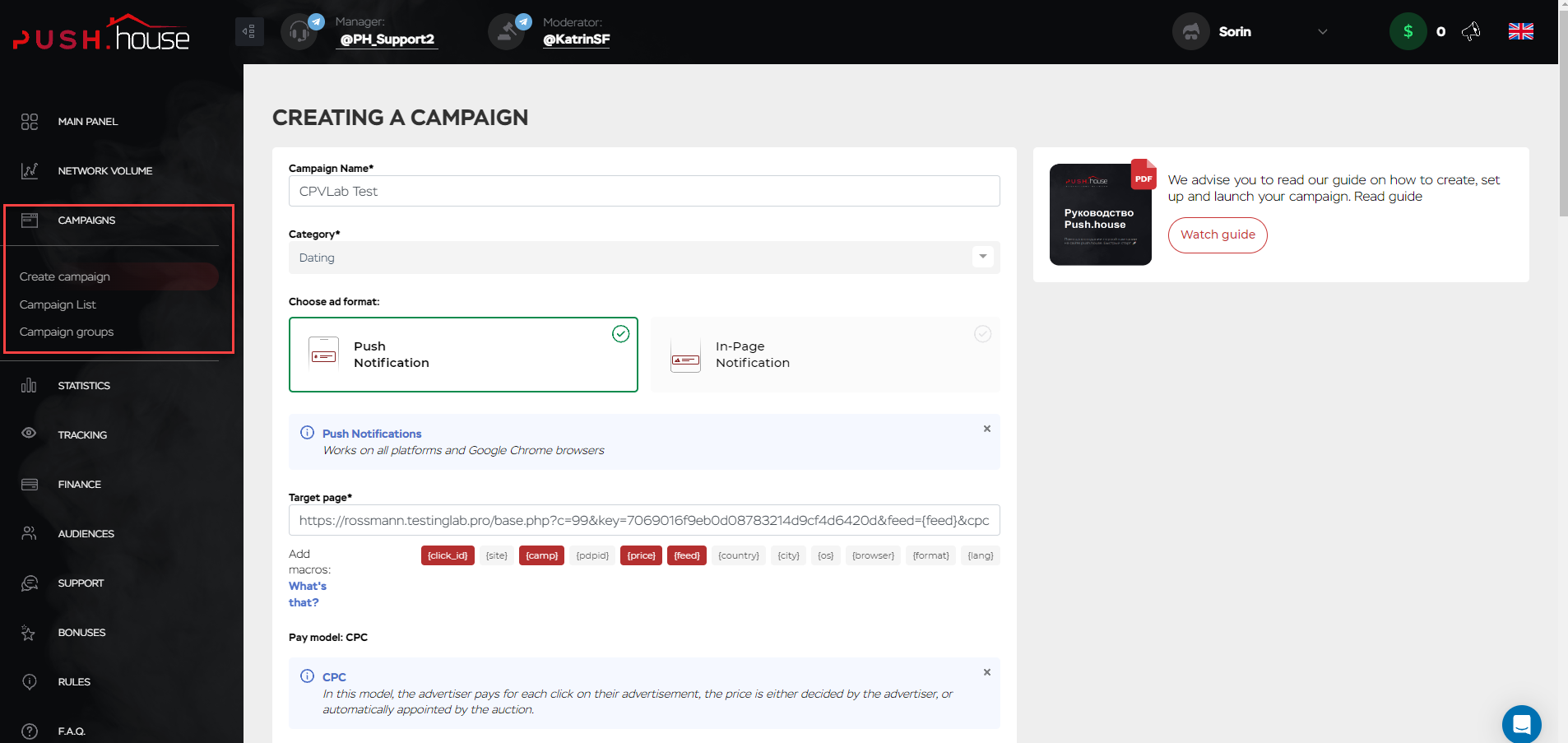Open Campaign groups
The width and height of the screenshot is (1568, 743).
pyautogui.click(x=67, y=332)
